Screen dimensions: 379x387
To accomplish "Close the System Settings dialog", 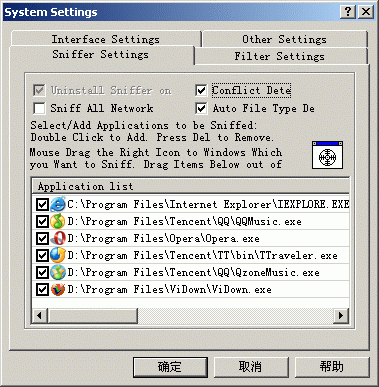I will (x=366, y=12).
